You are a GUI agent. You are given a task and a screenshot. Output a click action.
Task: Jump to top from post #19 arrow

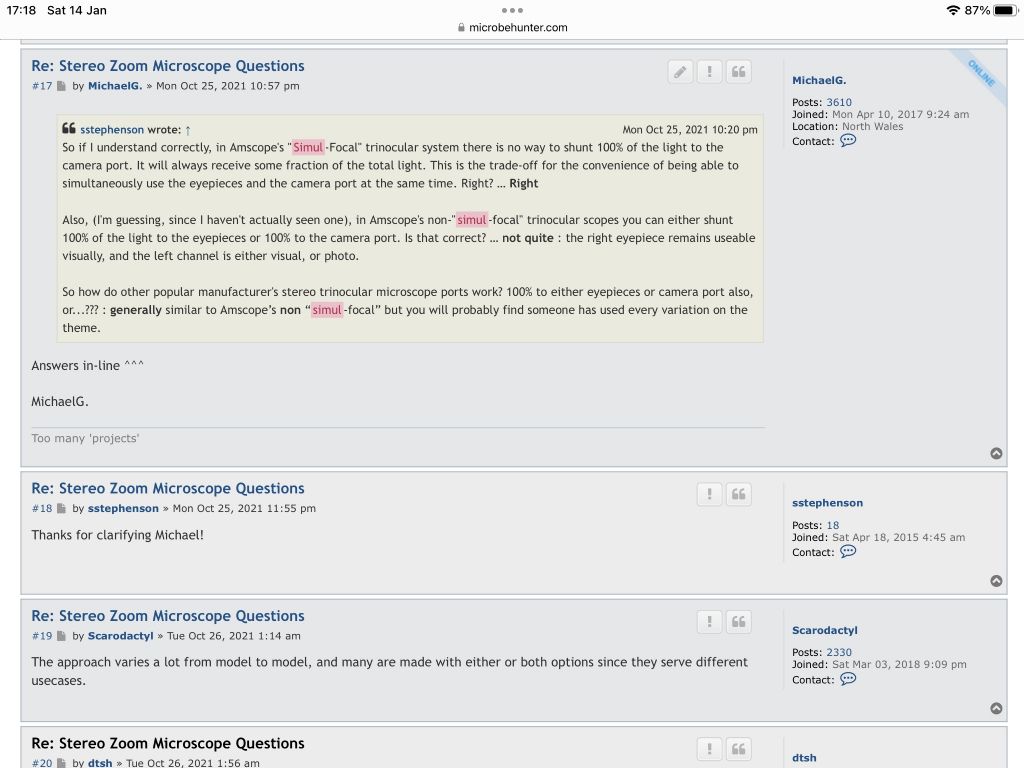pos(996,708)
